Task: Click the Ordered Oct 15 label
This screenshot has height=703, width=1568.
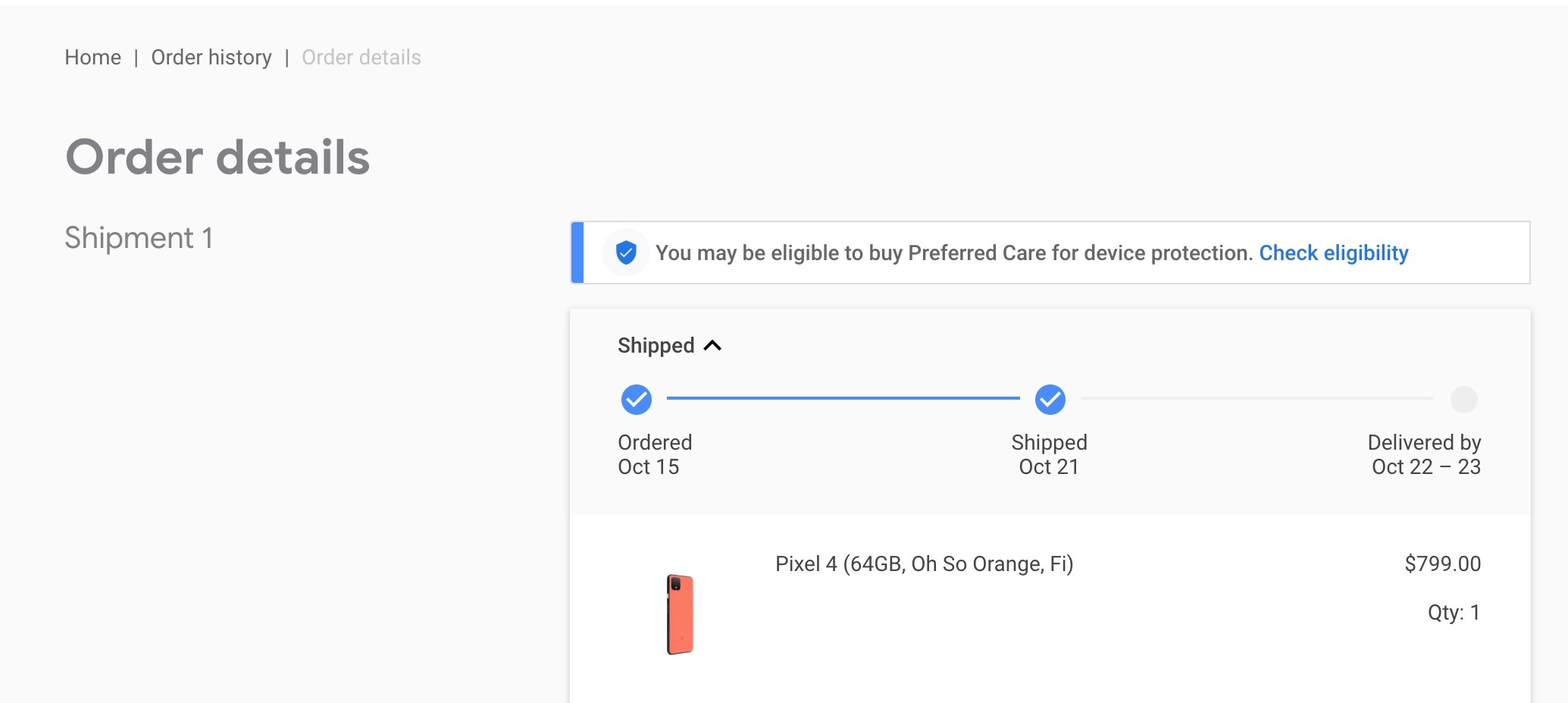Action: (x=655, y=454)
